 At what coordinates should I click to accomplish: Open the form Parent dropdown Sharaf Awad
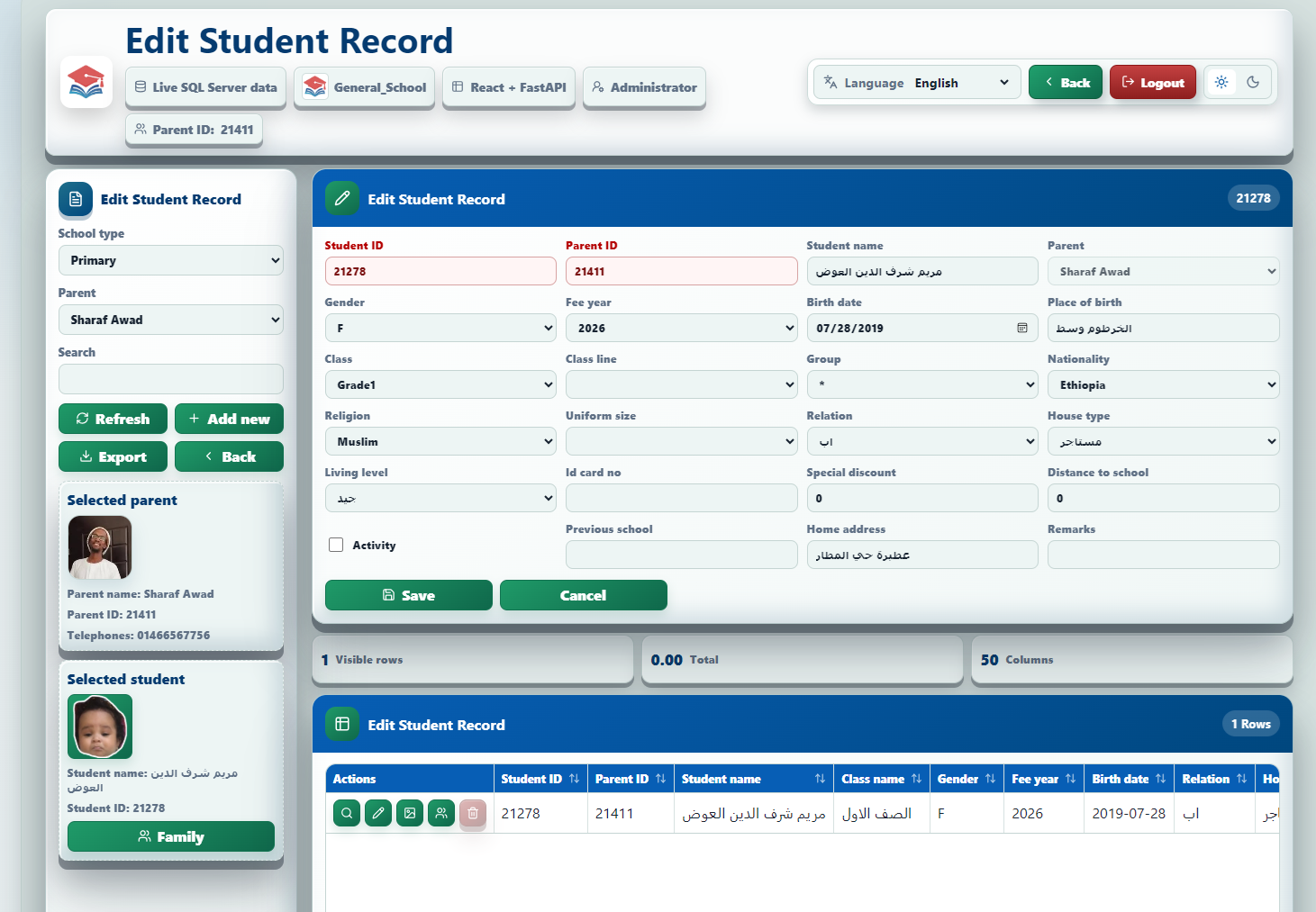[1163, 271]
